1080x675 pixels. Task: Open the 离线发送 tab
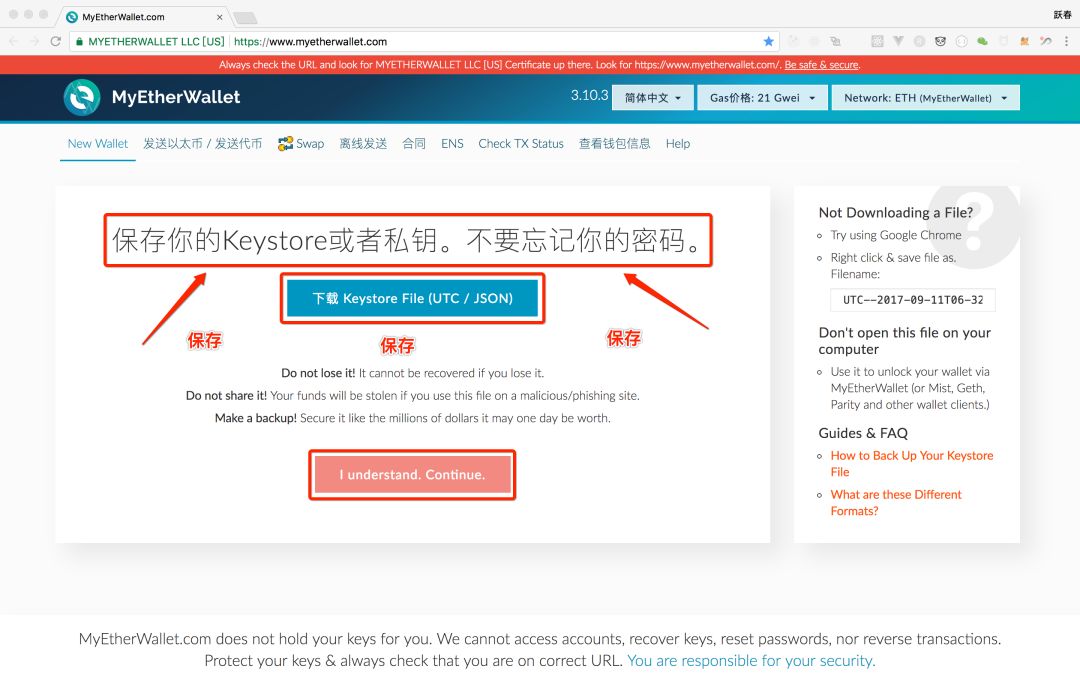click(363, 143)
